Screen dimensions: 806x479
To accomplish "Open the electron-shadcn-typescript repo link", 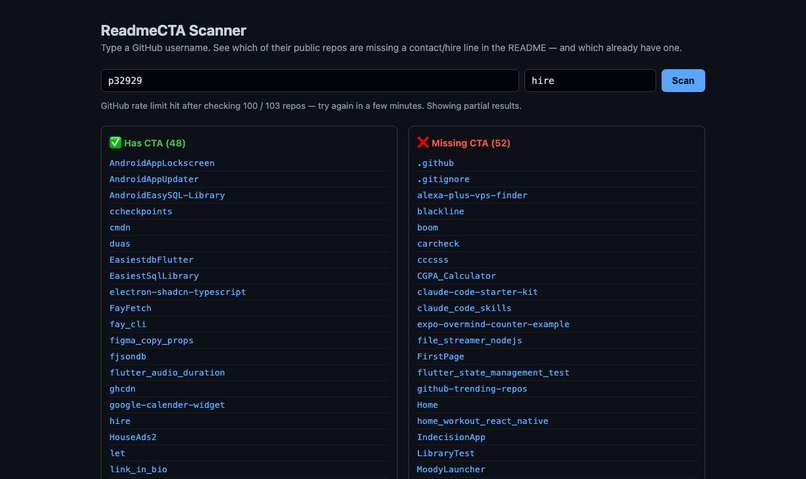I will (x=177, y=292).
